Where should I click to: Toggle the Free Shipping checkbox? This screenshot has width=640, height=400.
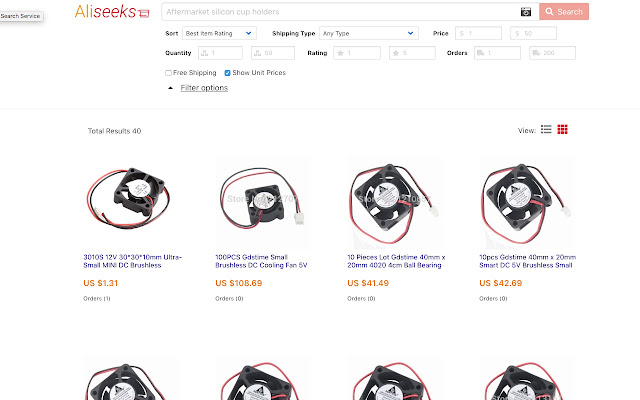point(168,73)
